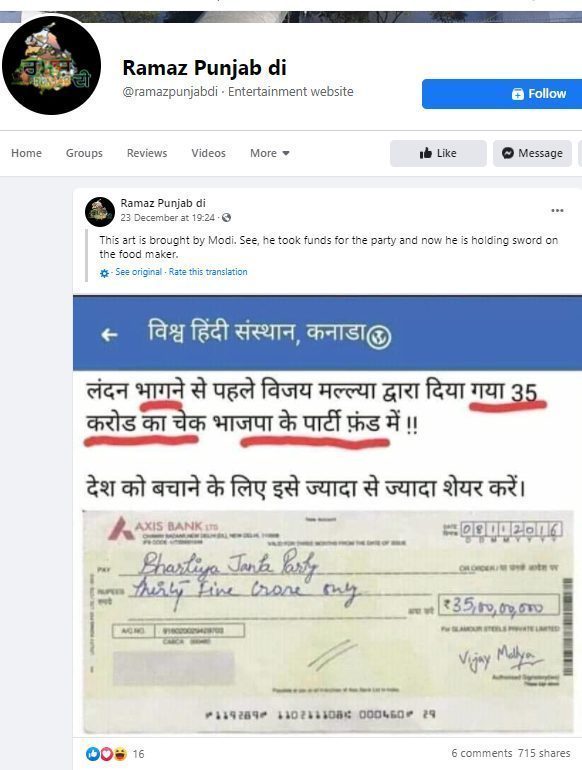Click Rate this translation link
The height and width of the screenshot is (770, 582).
(x=208, y=272)
